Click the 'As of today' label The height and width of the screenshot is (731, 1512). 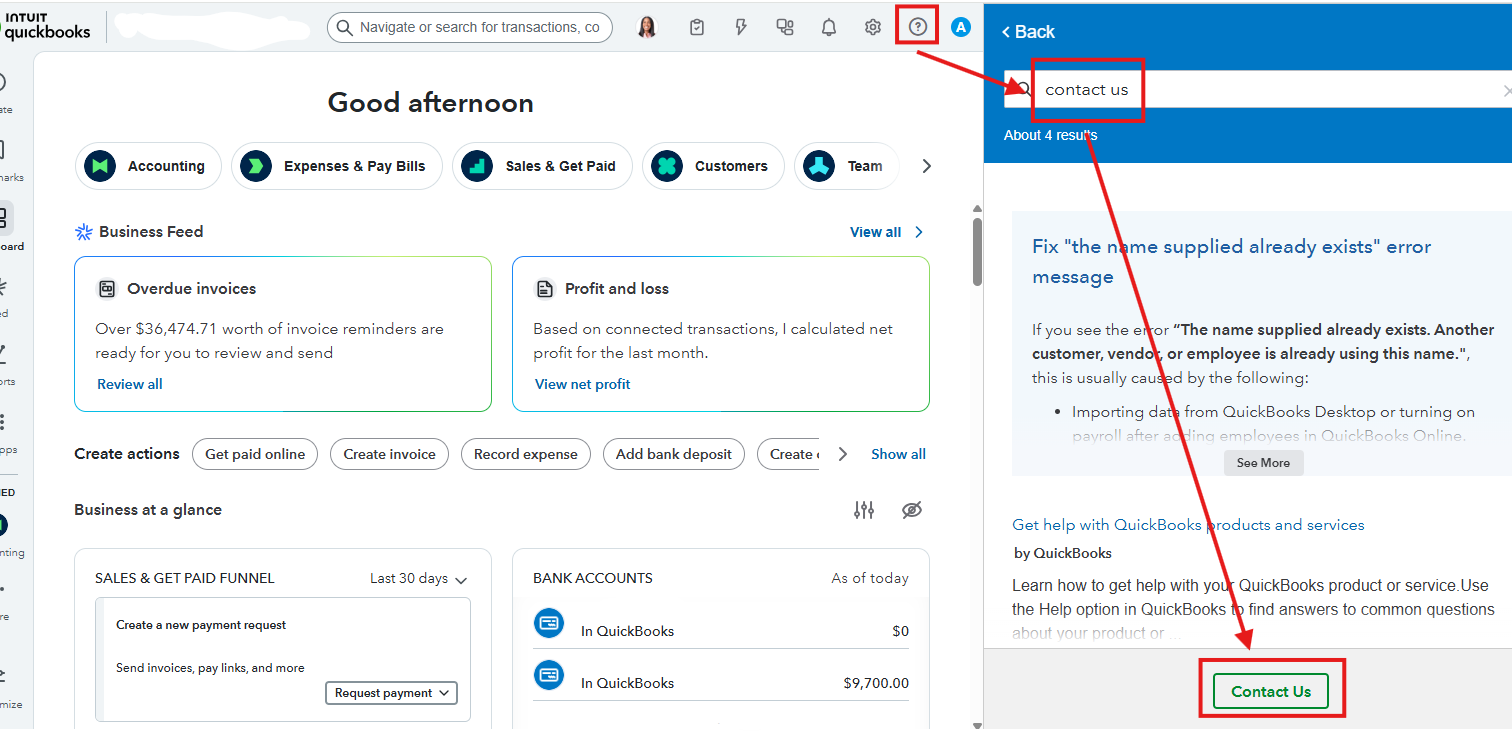pos(870,578)
